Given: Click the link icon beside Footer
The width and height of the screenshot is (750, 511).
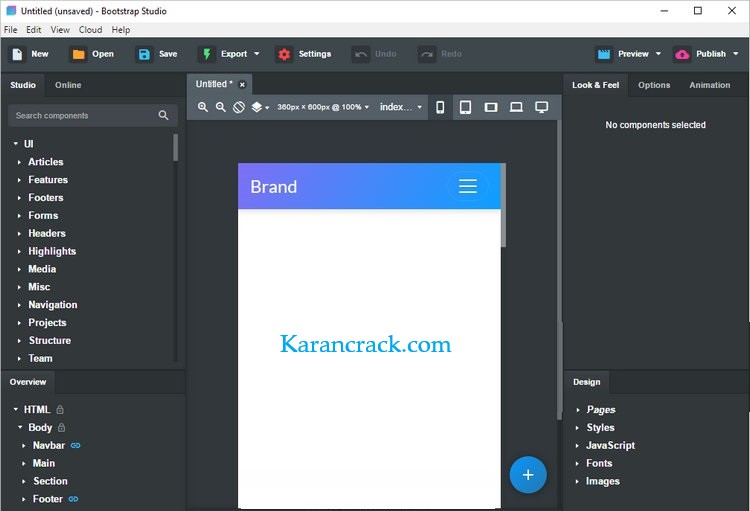Looking at the screenshot, I should point(73,499).
